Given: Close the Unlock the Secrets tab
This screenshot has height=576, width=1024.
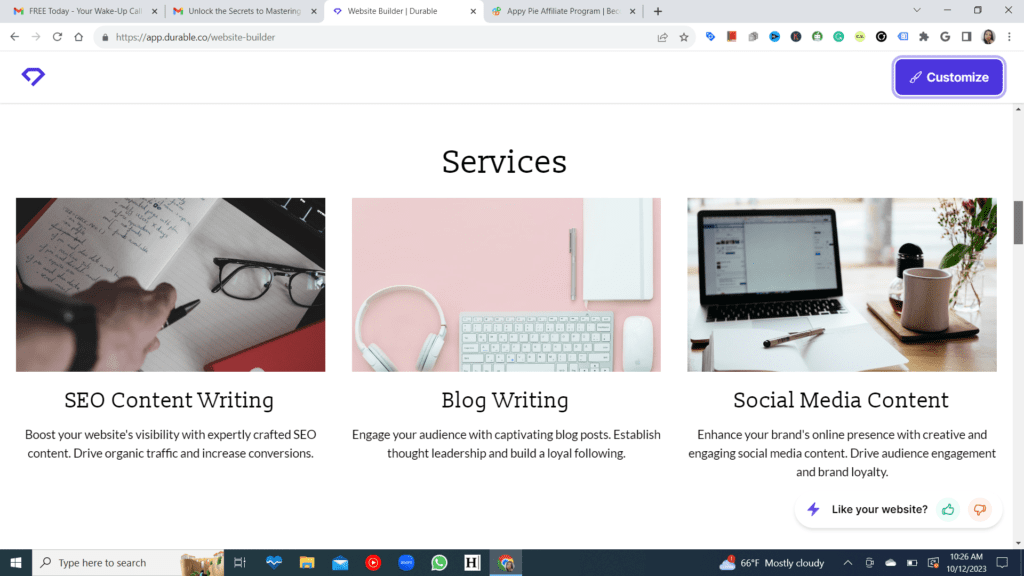Looking at the screenshot, I should (x=313, y=11).
